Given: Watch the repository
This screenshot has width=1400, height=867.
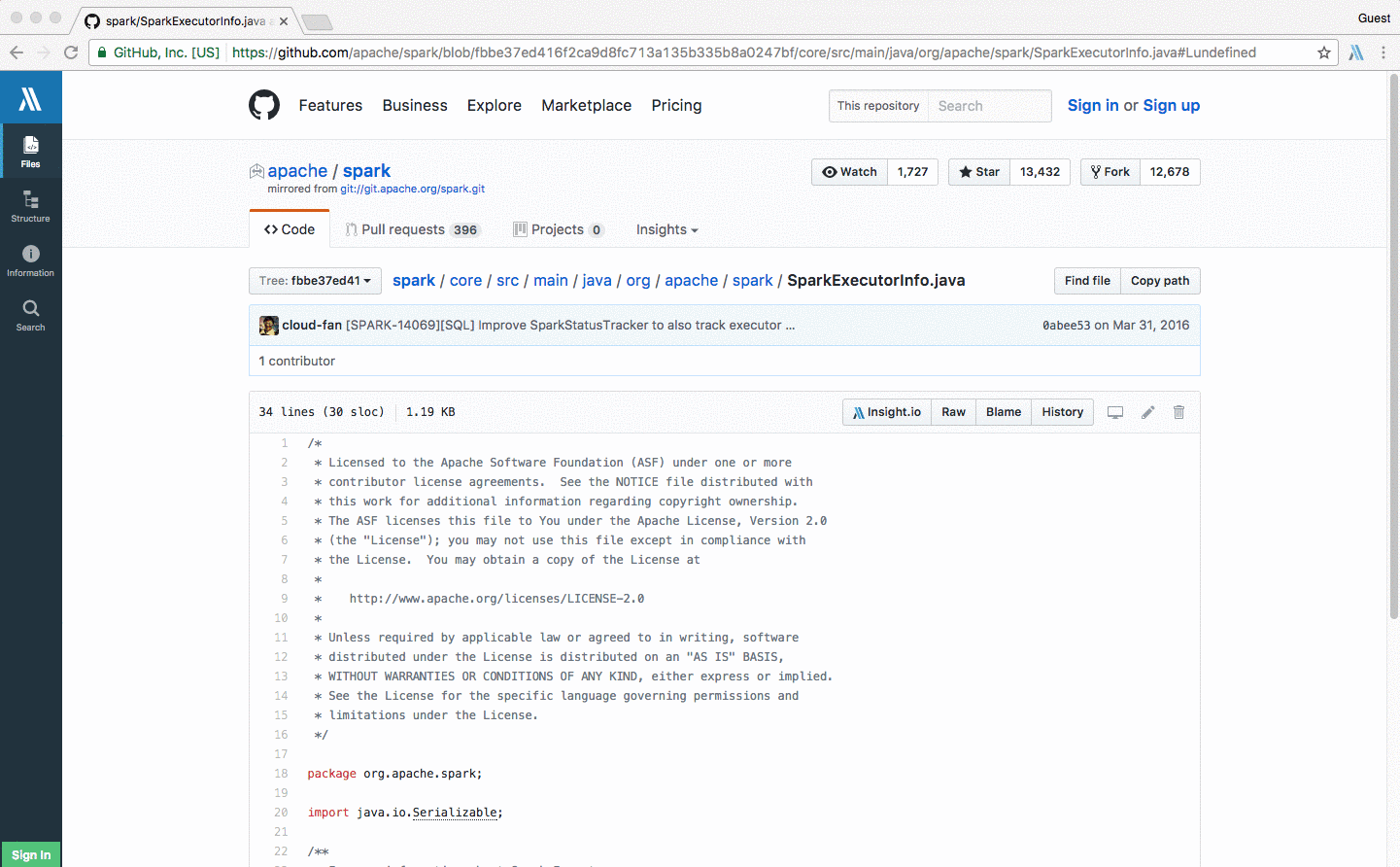Looking at the screenshot, I should (849, 172).
